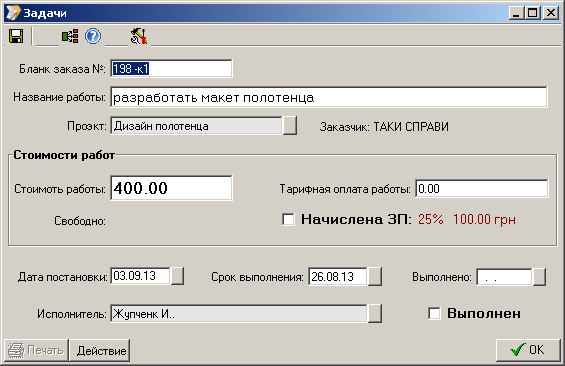Save the task with the floppy disk icon
Screen dimensions: 565x366
tap(16, 36)
